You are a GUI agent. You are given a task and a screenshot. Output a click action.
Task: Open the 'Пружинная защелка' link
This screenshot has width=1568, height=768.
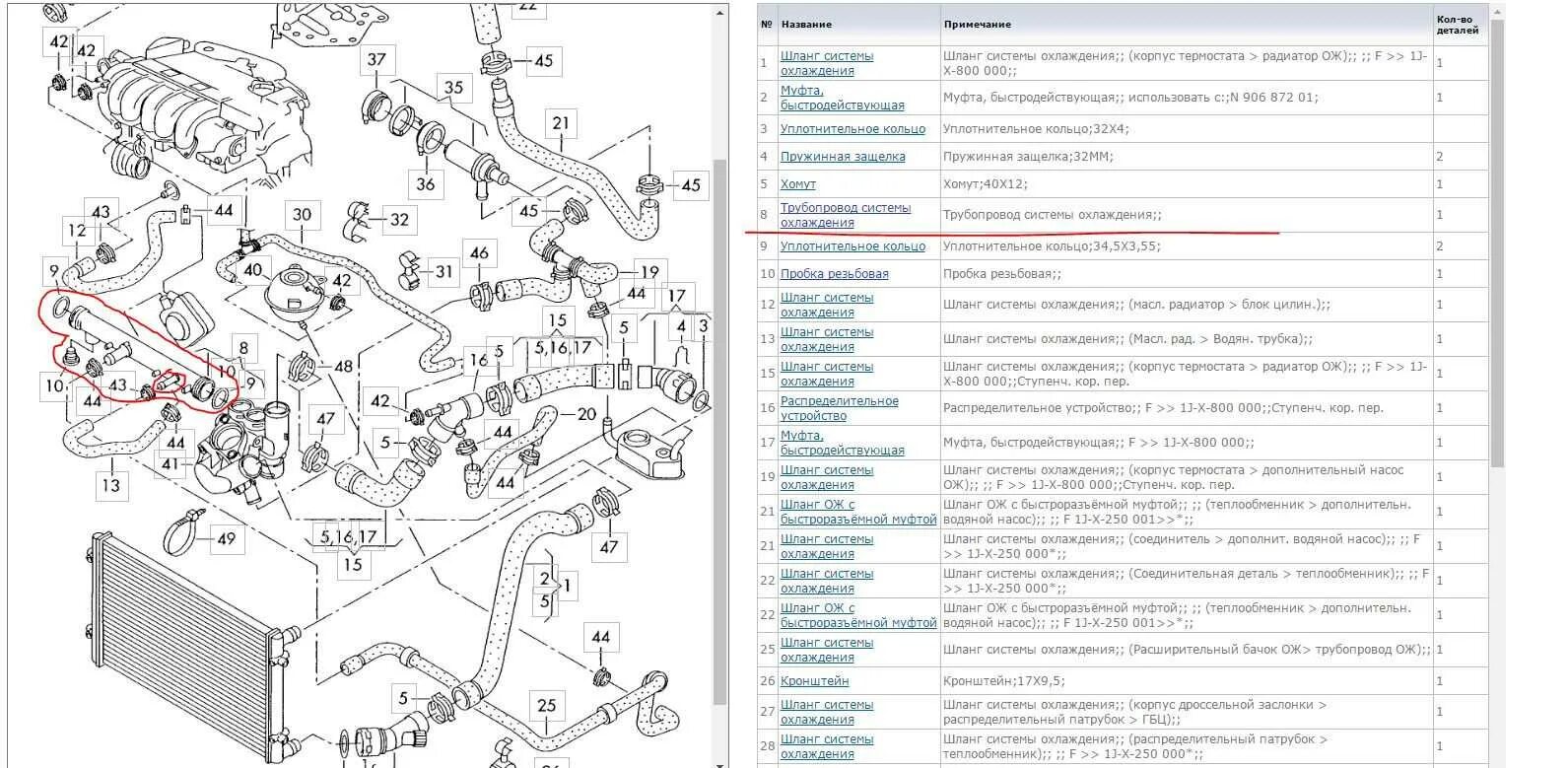tap(843, 157)
